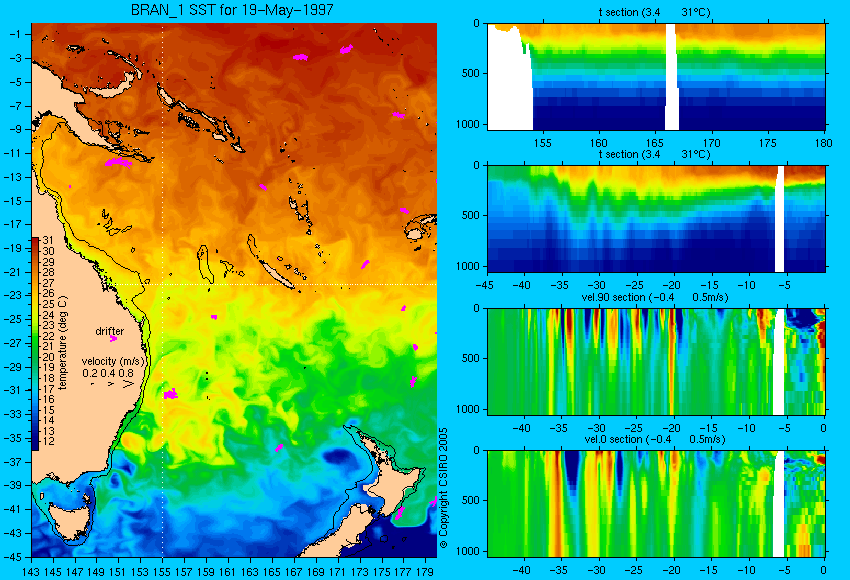
Task: Click the -23 latitude label on the map axis
Action: click(12, 295)
